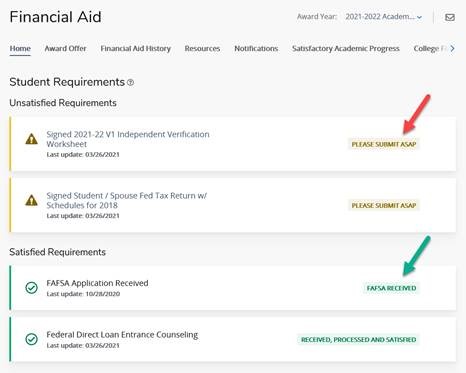
Task: Open the envelope messages icon
Action: (450, 17)
